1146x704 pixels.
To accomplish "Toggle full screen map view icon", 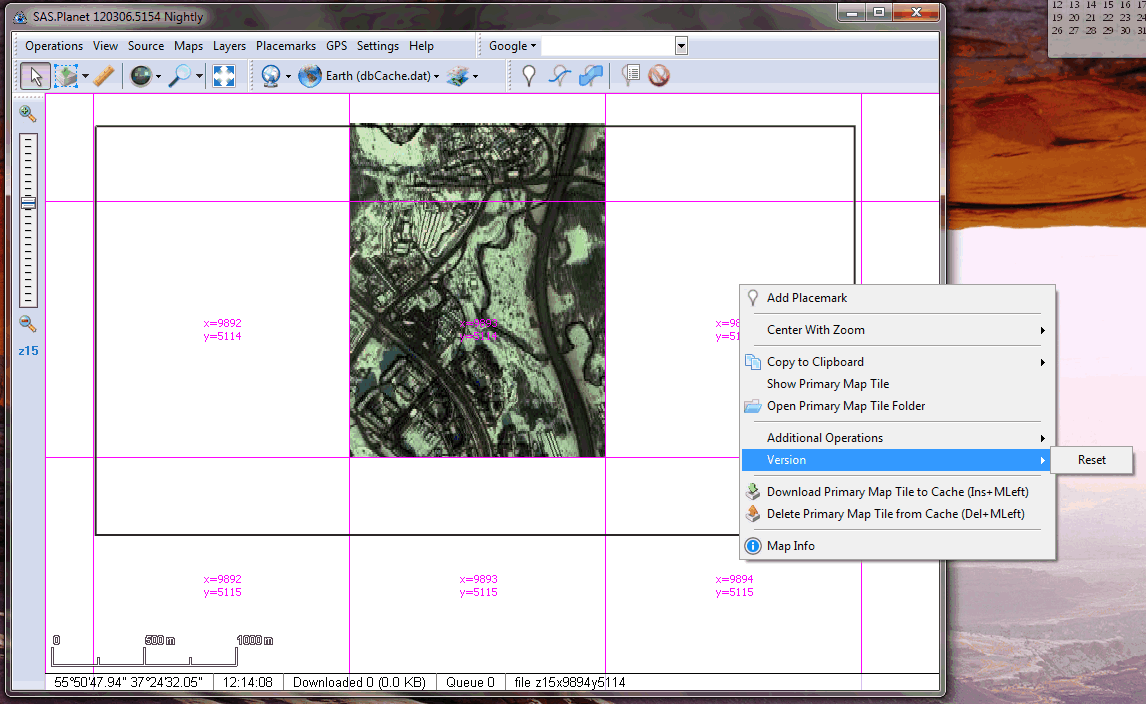I will tap(223, 76).
